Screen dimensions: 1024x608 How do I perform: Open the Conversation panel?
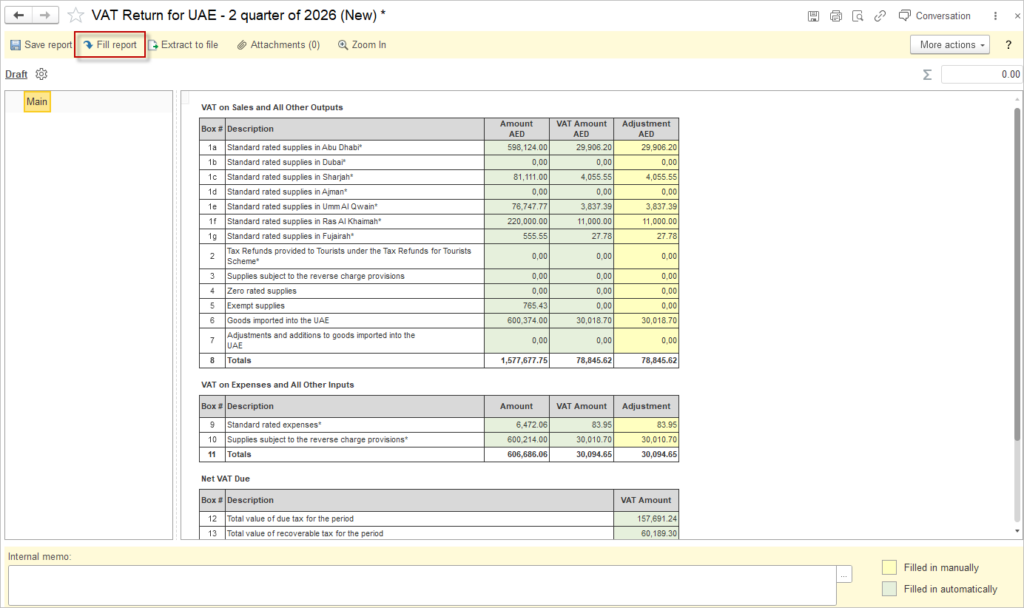click(935, 16)
